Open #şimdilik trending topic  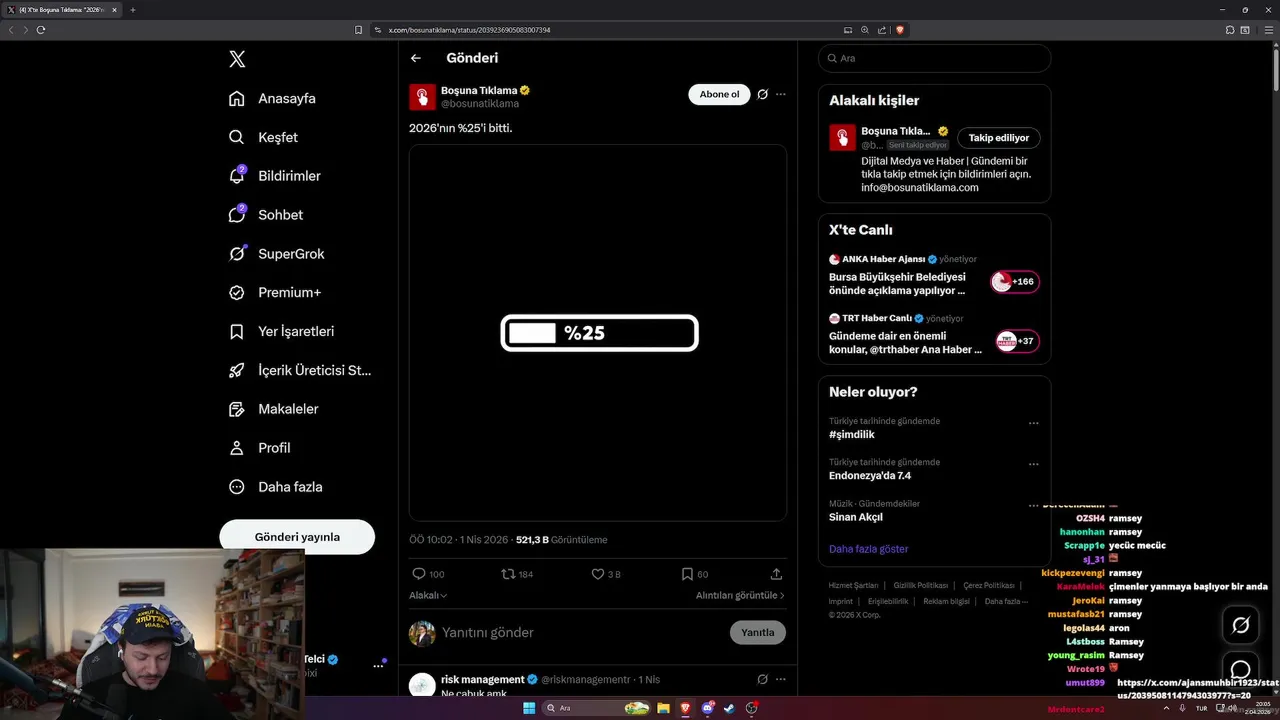[x=852, y=435]
